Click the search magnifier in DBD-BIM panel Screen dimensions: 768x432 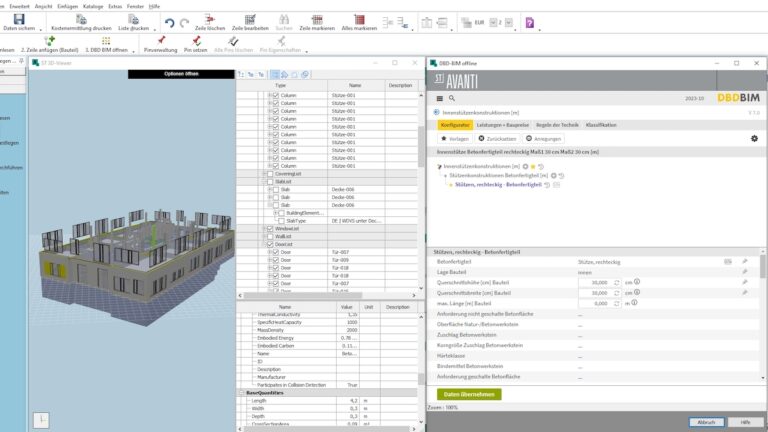[452, 98]
